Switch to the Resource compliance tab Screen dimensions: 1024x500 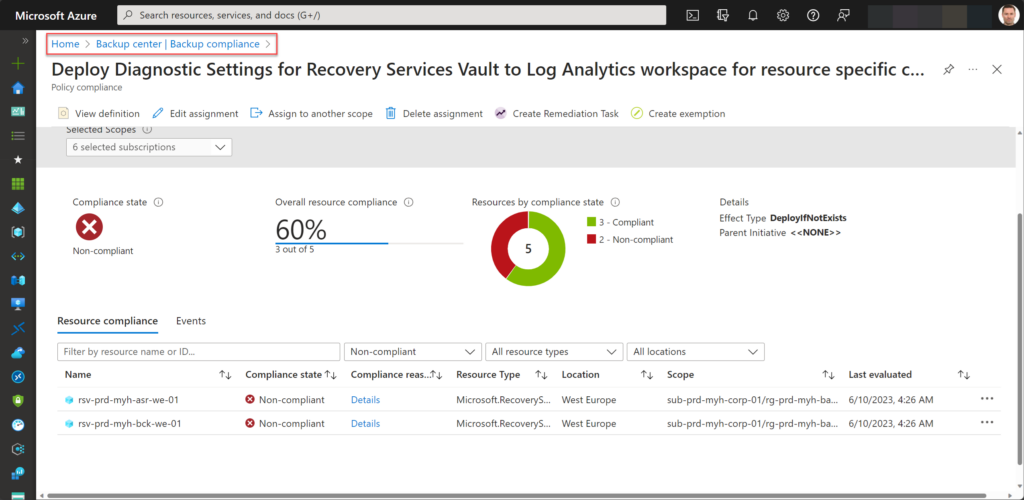pyautogui.click(x=108, y=320)
